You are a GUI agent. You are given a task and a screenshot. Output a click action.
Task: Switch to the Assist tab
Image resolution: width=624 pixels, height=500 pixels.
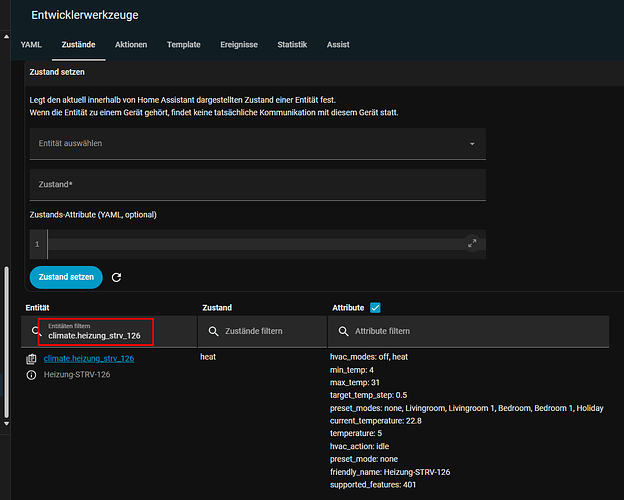tap(339, 45)
